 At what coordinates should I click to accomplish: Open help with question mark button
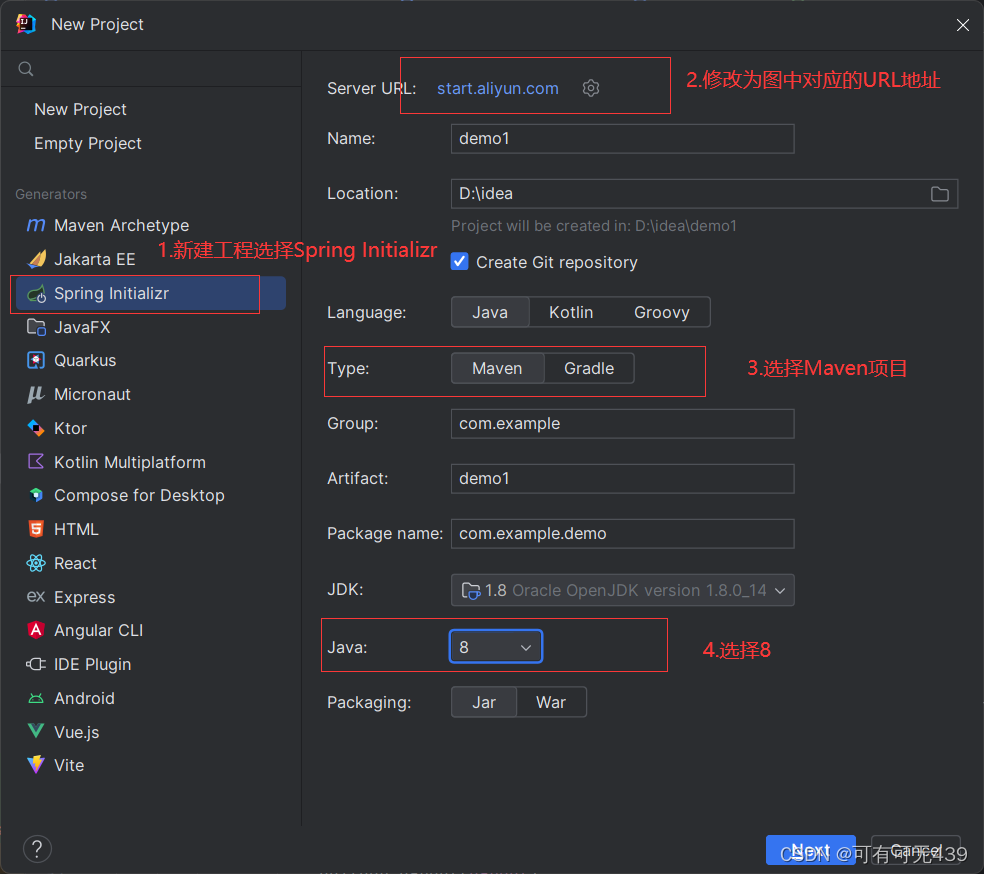coord(37,850)
